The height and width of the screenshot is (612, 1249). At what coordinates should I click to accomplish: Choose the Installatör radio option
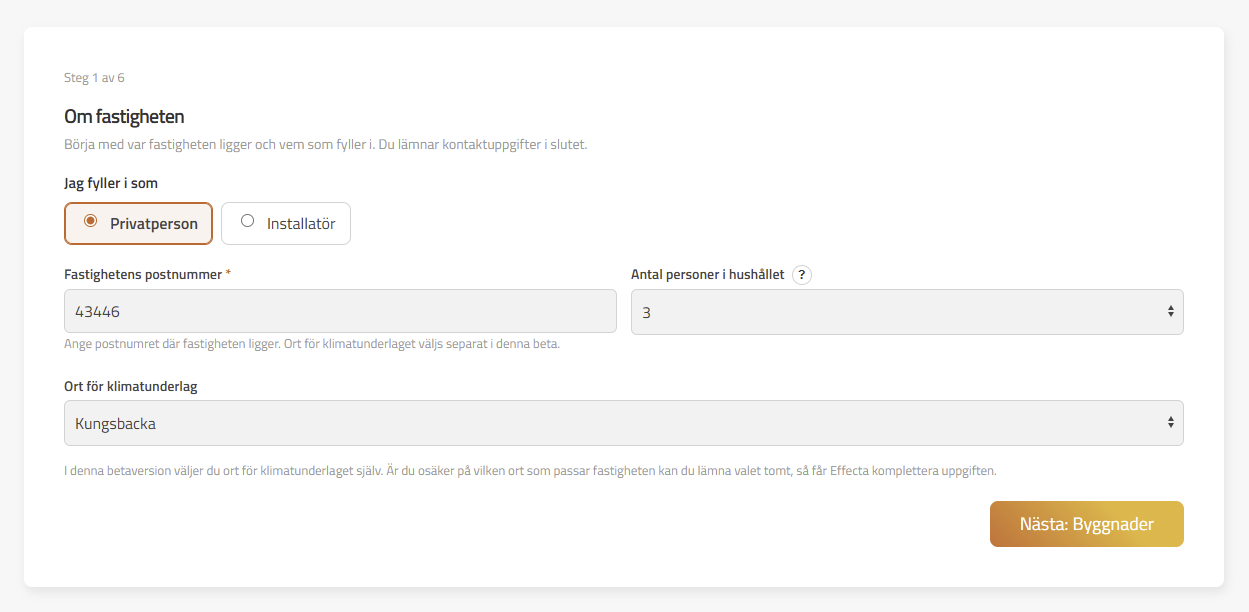coord(286,224)
